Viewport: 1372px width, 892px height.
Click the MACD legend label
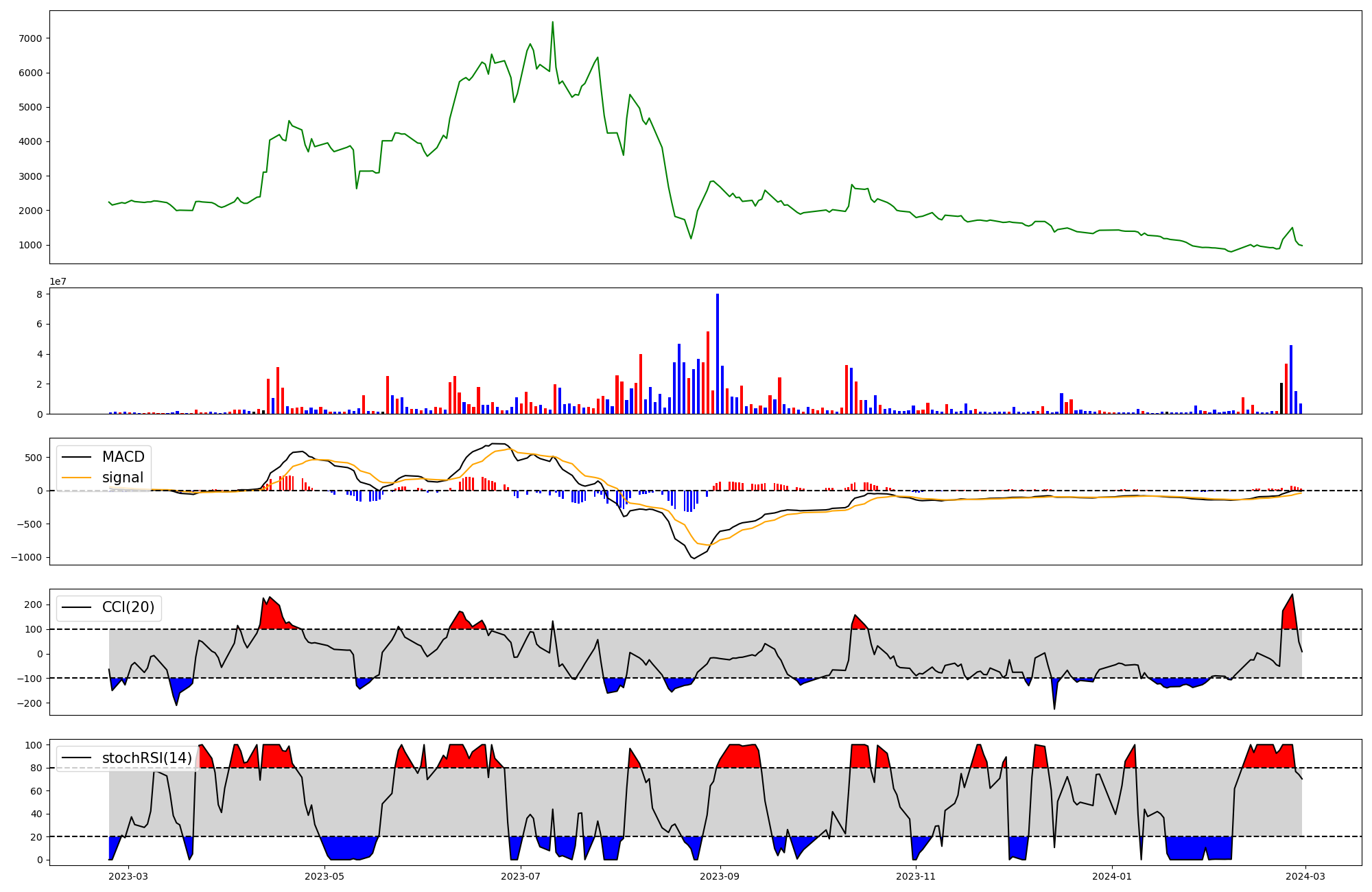123,457
